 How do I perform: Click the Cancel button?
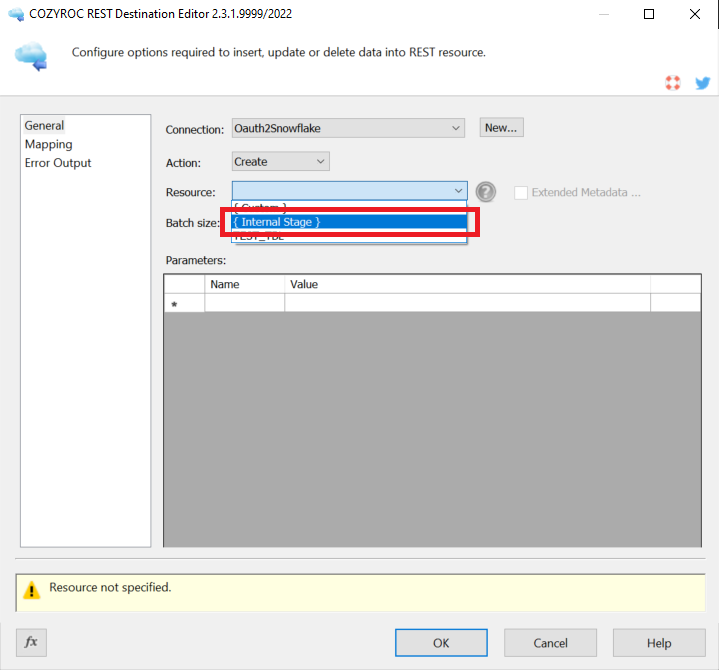pos(550,642)
